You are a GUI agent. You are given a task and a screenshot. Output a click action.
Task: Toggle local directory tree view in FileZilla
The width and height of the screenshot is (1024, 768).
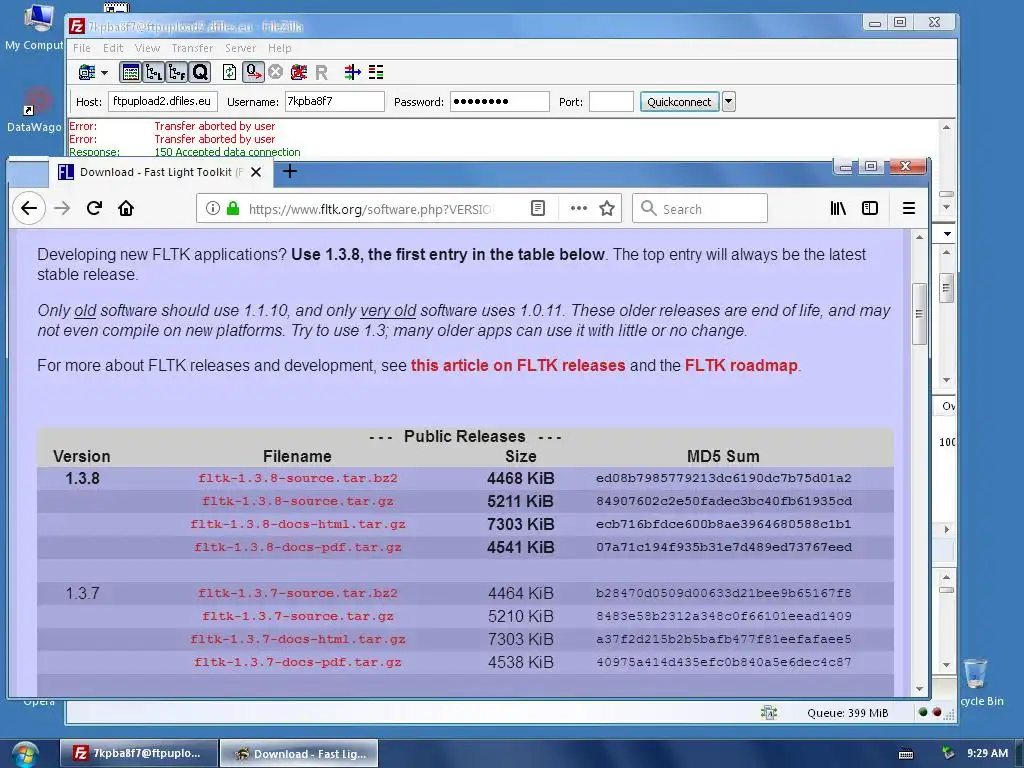click(x=153, y=72)
